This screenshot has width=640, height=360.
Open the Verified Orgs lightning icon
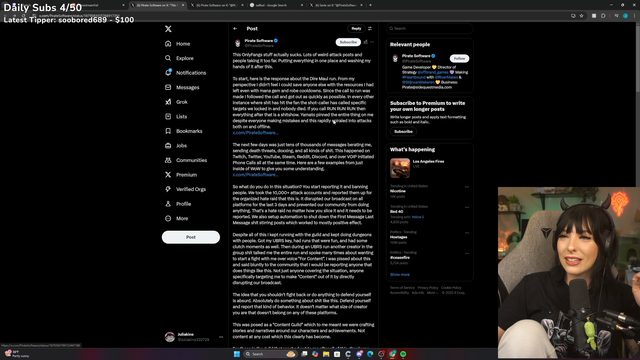pos(168,189)
